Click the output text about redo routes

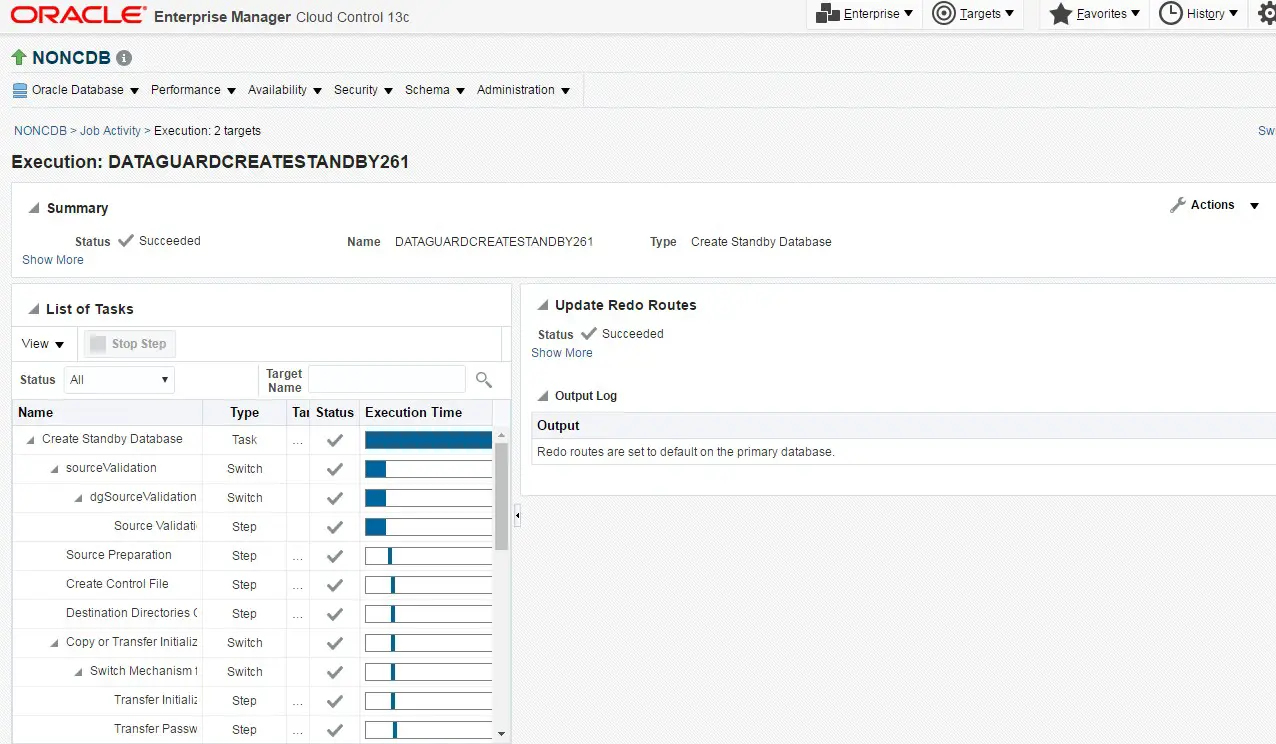tap(686, 452)
